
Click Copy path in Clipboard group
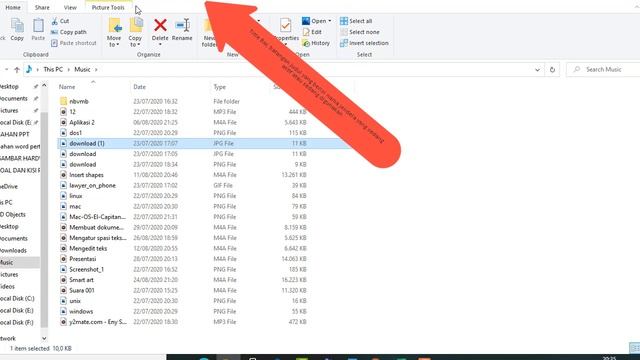[x=69, y=32]
